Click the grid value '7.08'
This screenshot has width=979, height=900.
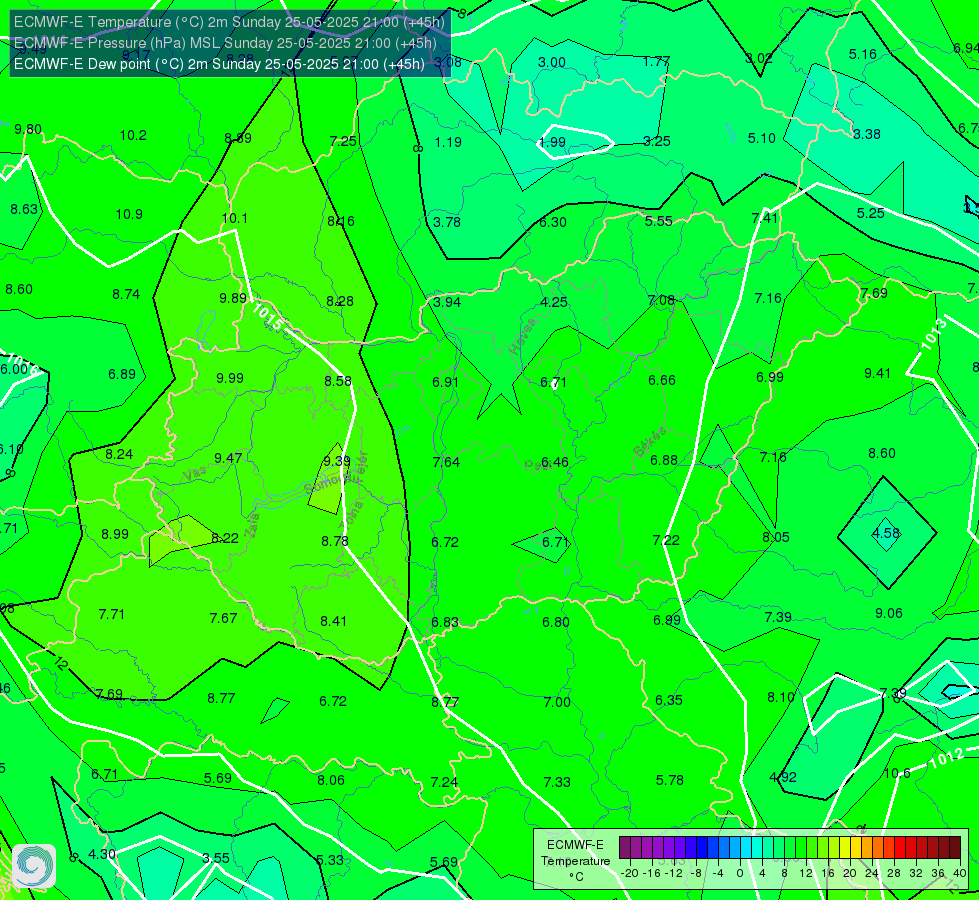pyautogui.click(x=661, y=300)
